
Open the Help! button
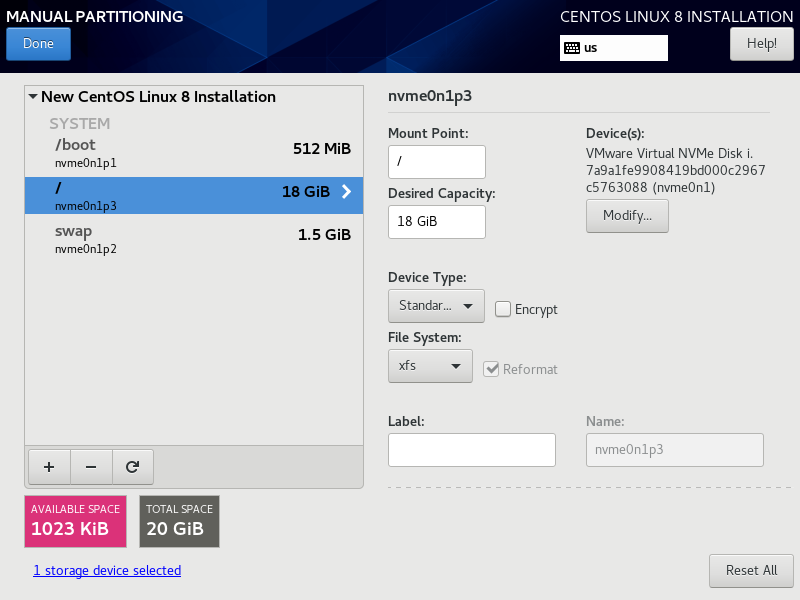pyautogui.click(x=762, y=44)
